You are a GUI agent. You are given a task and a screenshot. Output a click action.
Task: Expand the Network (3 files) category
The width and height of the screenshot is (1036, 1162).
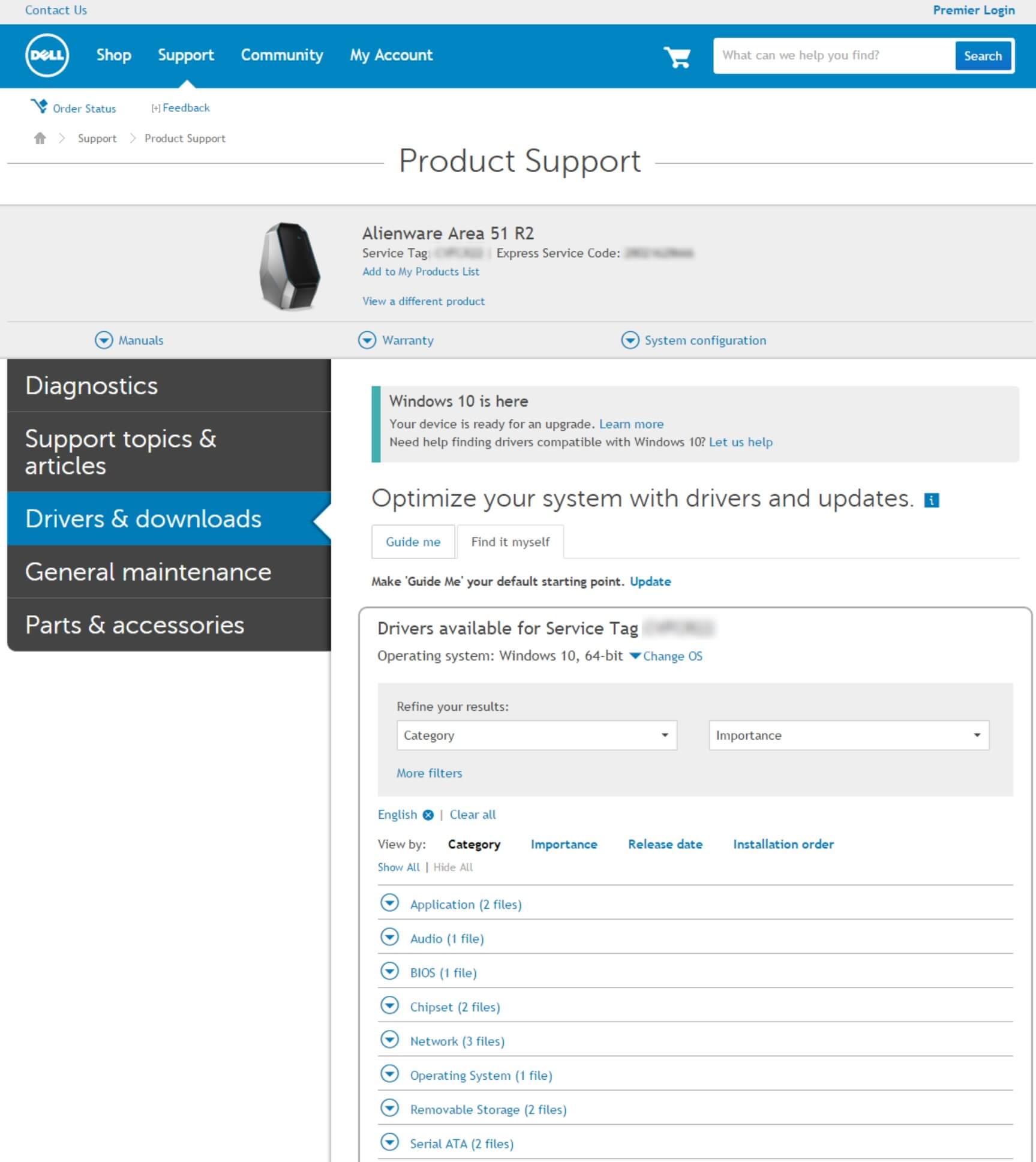pos(390,1040)
